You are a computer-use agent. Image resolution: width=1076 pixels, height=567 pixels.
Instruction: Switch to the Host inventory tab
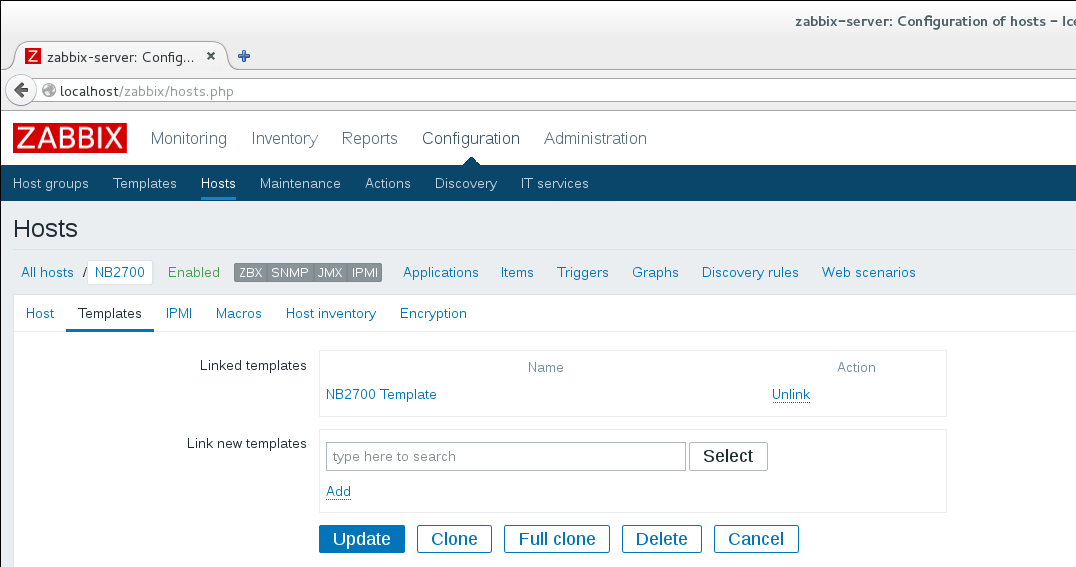[331, 313]
